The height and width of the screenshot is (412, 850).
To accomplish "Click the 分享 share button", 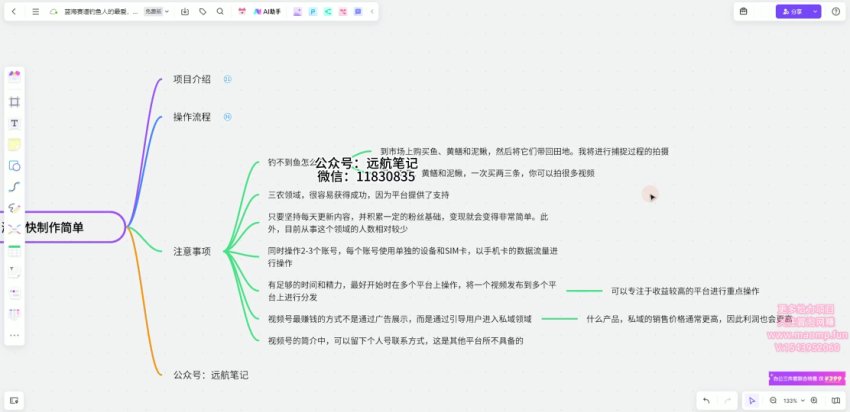I will point(791,11).
